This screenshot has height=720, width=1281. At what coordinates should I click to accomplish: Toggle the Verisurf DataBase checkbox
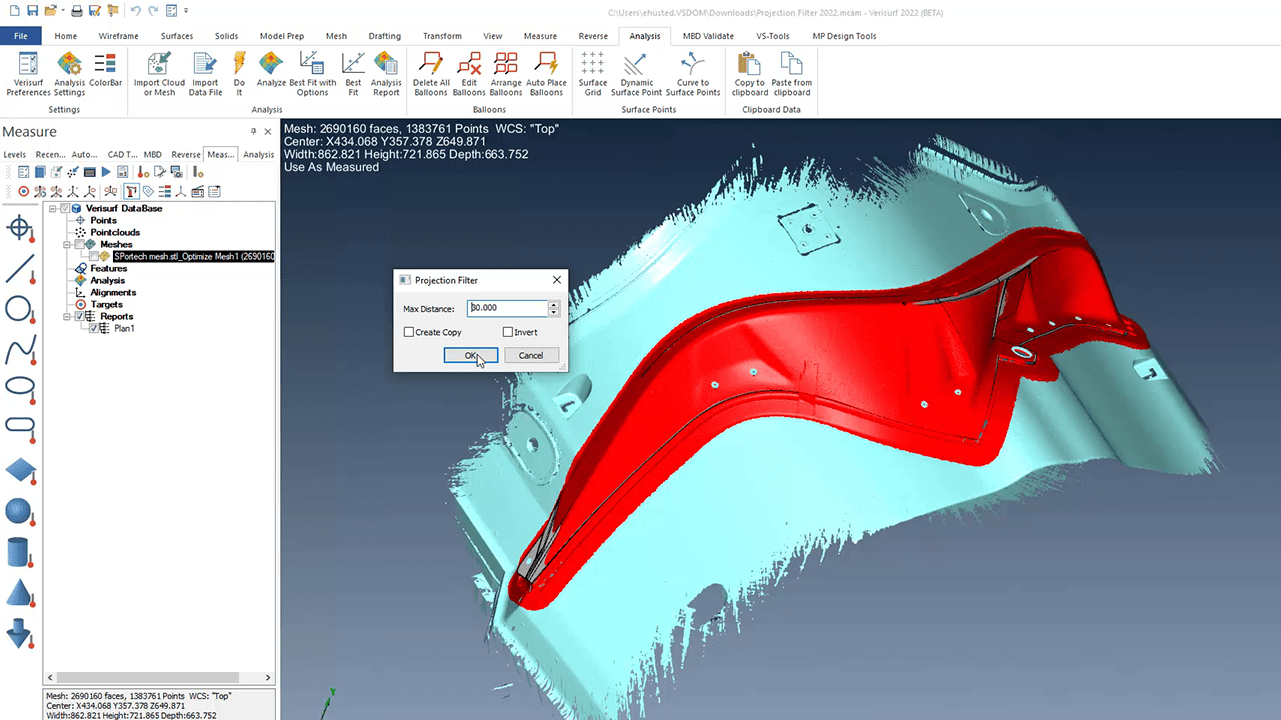coord(66,208)
